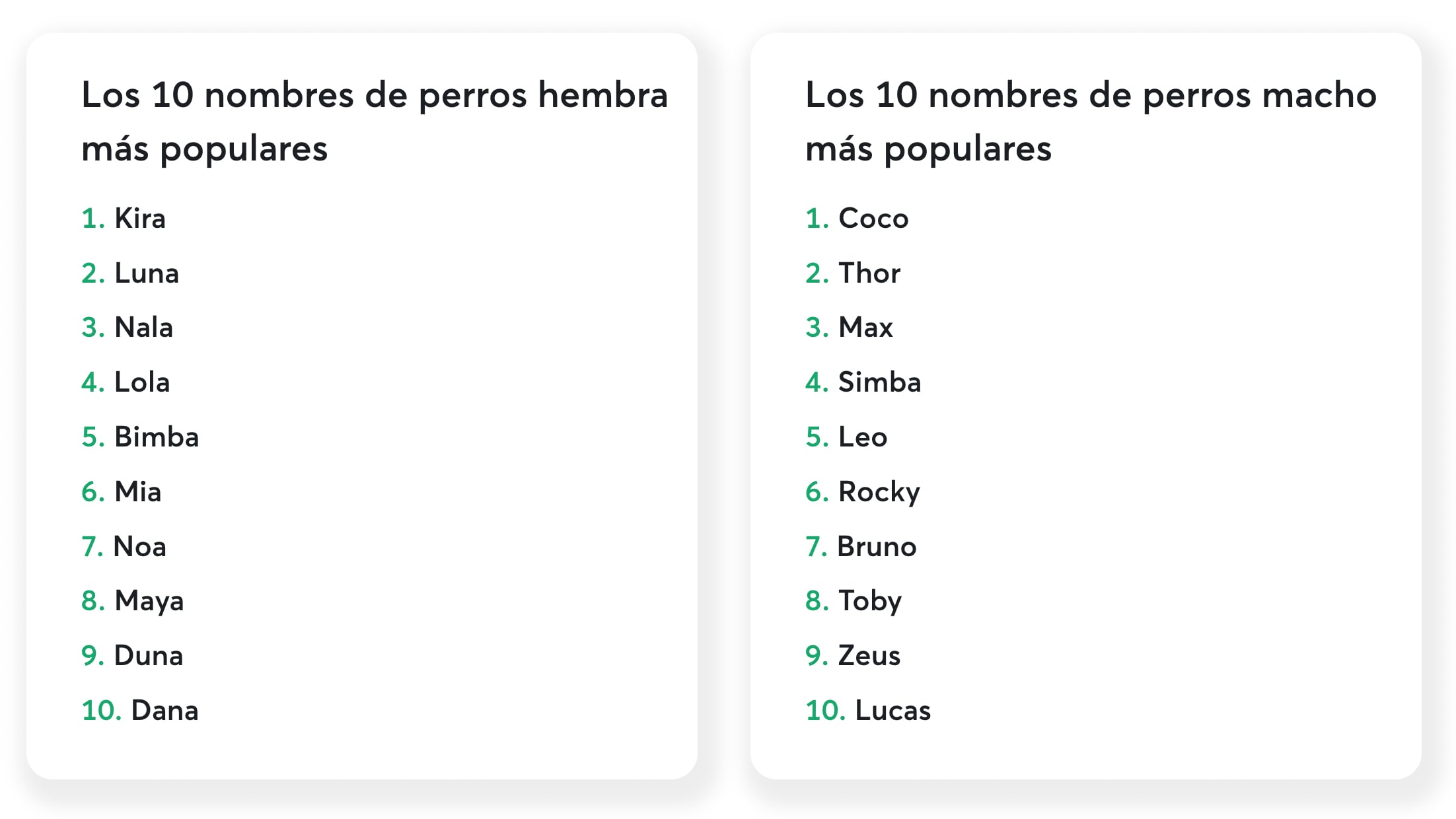Click the name Noa
The width and height of the screenshot is (1456, 819).
click(x=139, y=547)
